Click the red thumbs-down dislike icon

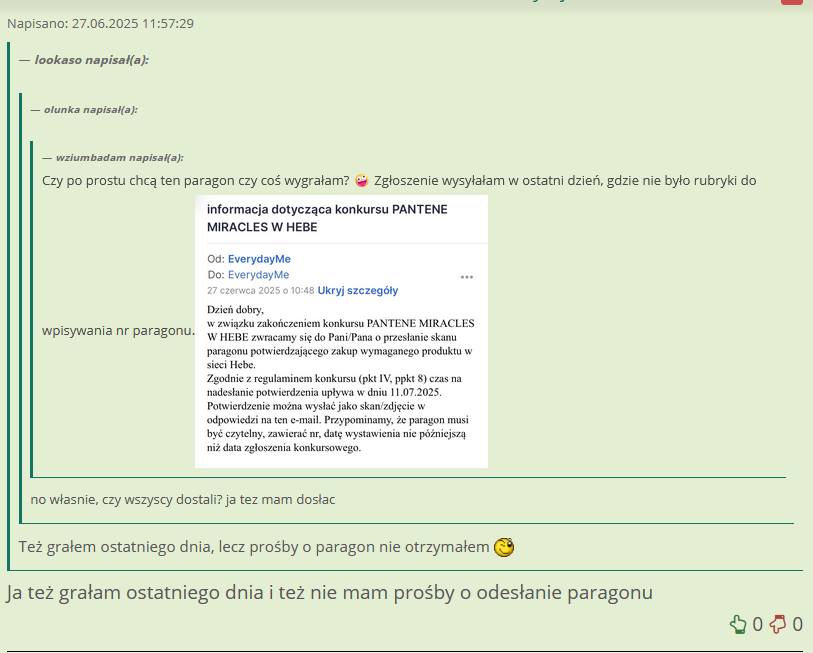(778, 625)
